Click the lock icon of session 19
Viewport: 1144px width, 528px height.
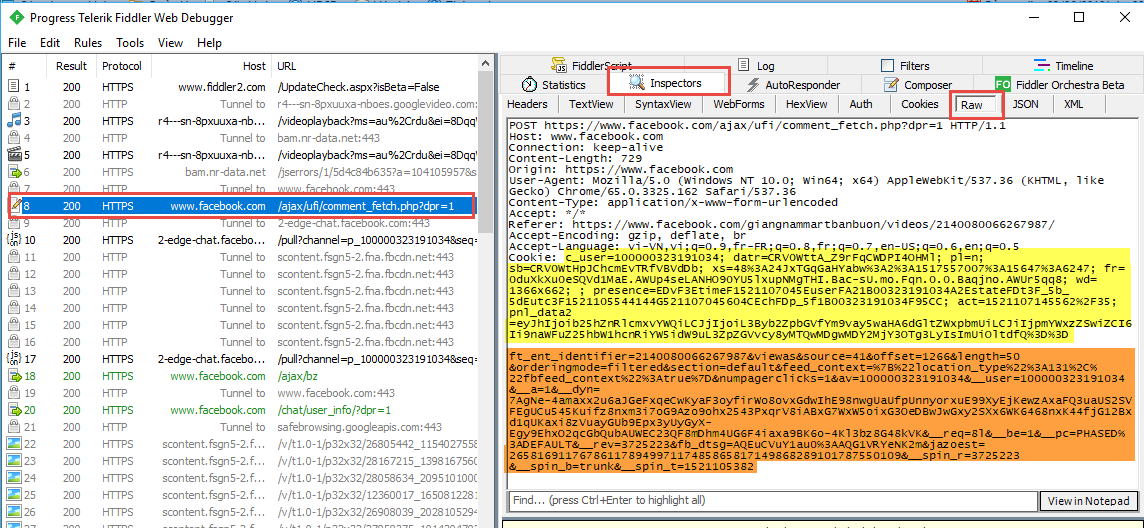pos(13,392)
